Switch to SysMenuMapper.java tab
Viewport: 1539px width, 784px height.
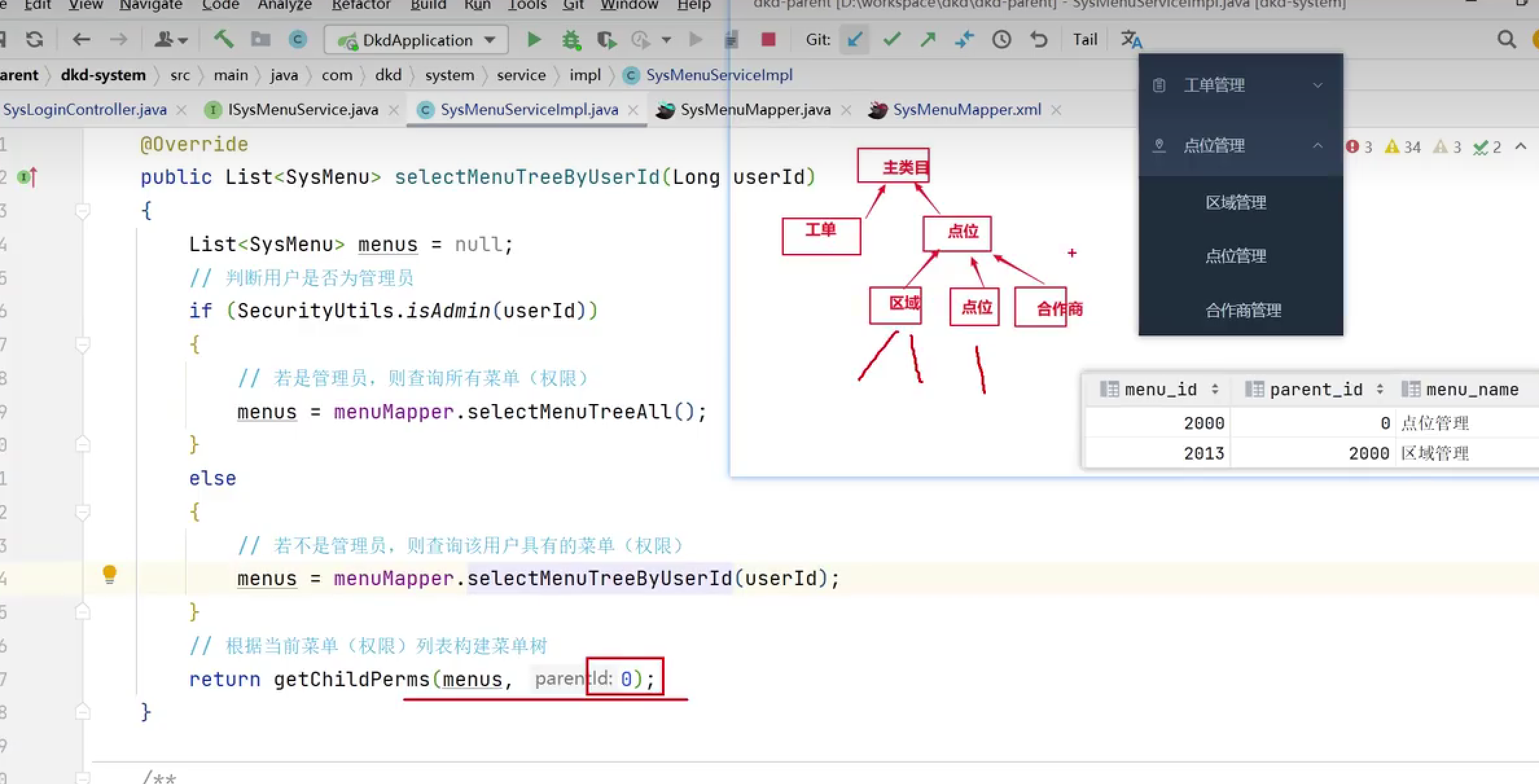click(x=755, y=110)
